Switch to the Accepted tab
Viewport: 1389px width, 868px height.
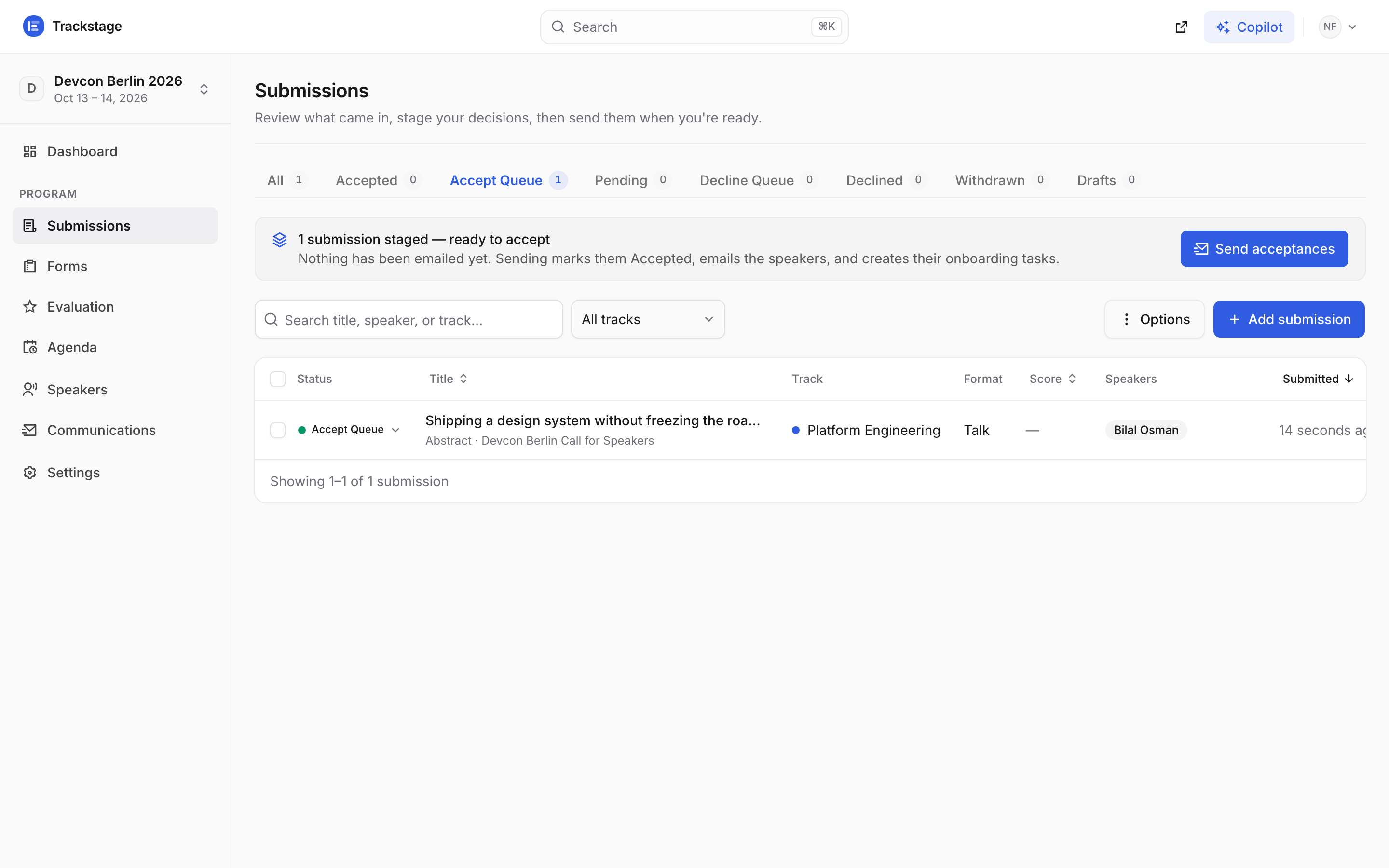point(378,180)
